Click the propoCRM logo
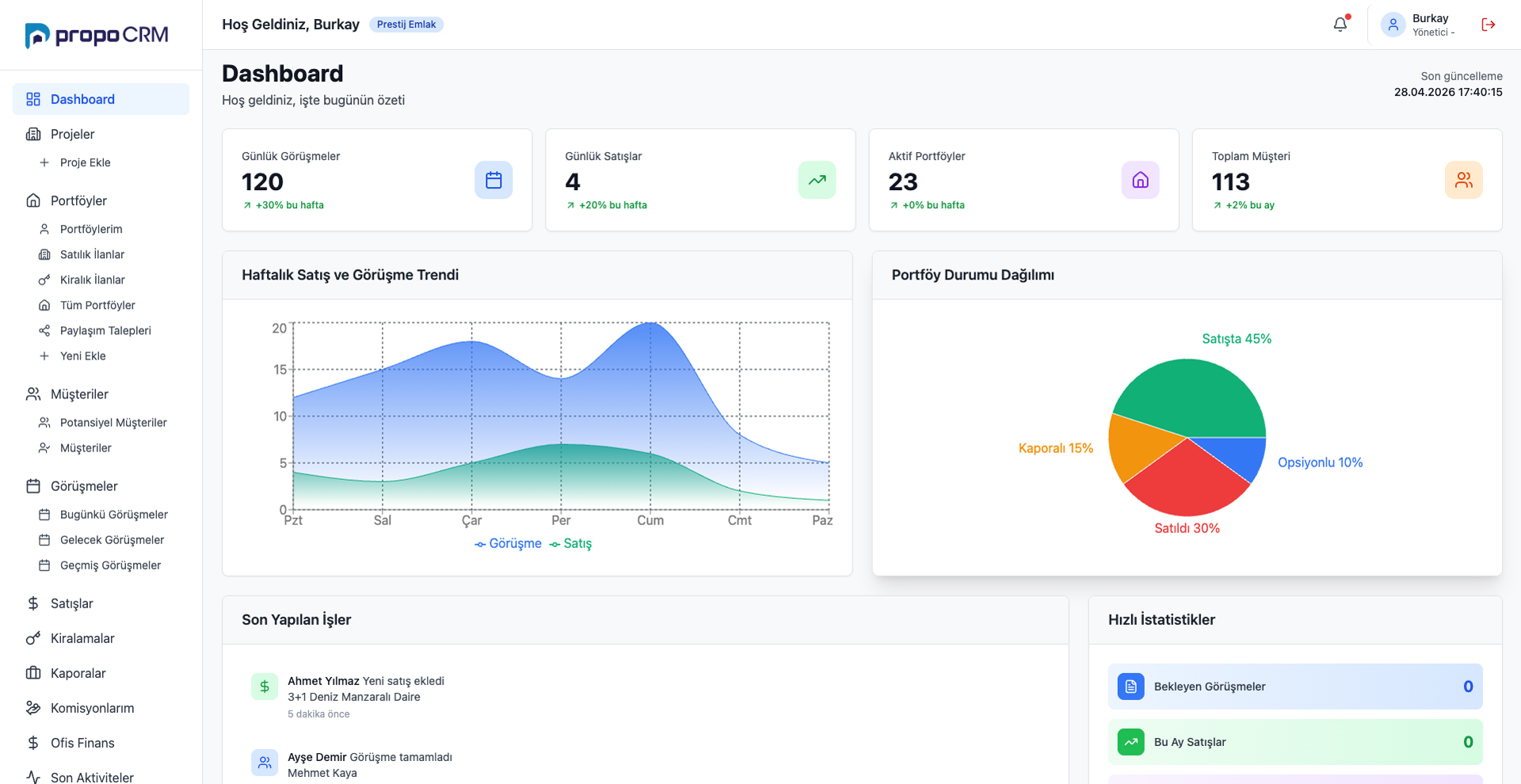 coord(97,36)
